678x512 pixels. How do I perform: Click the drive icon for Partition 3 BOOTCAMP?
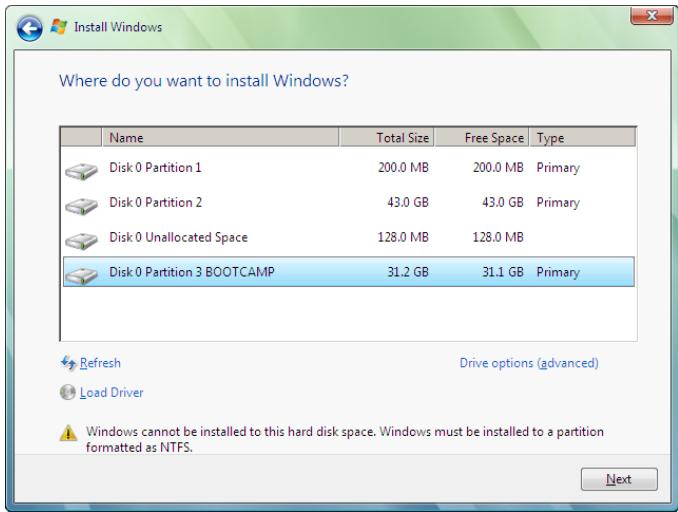tap(81, 276)
